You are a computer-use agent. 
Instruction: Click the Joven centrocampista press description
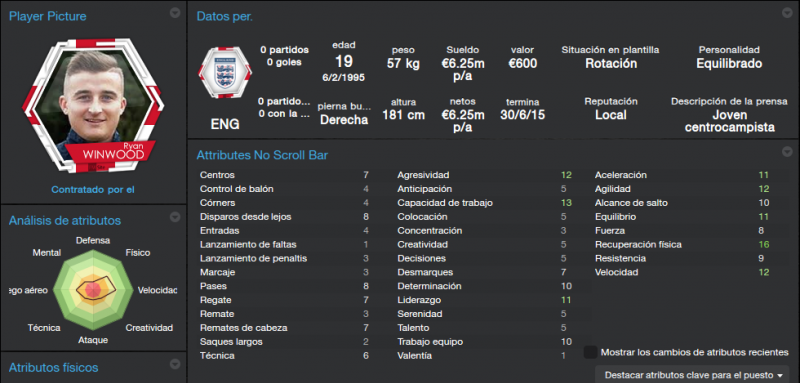click(729, 121)
